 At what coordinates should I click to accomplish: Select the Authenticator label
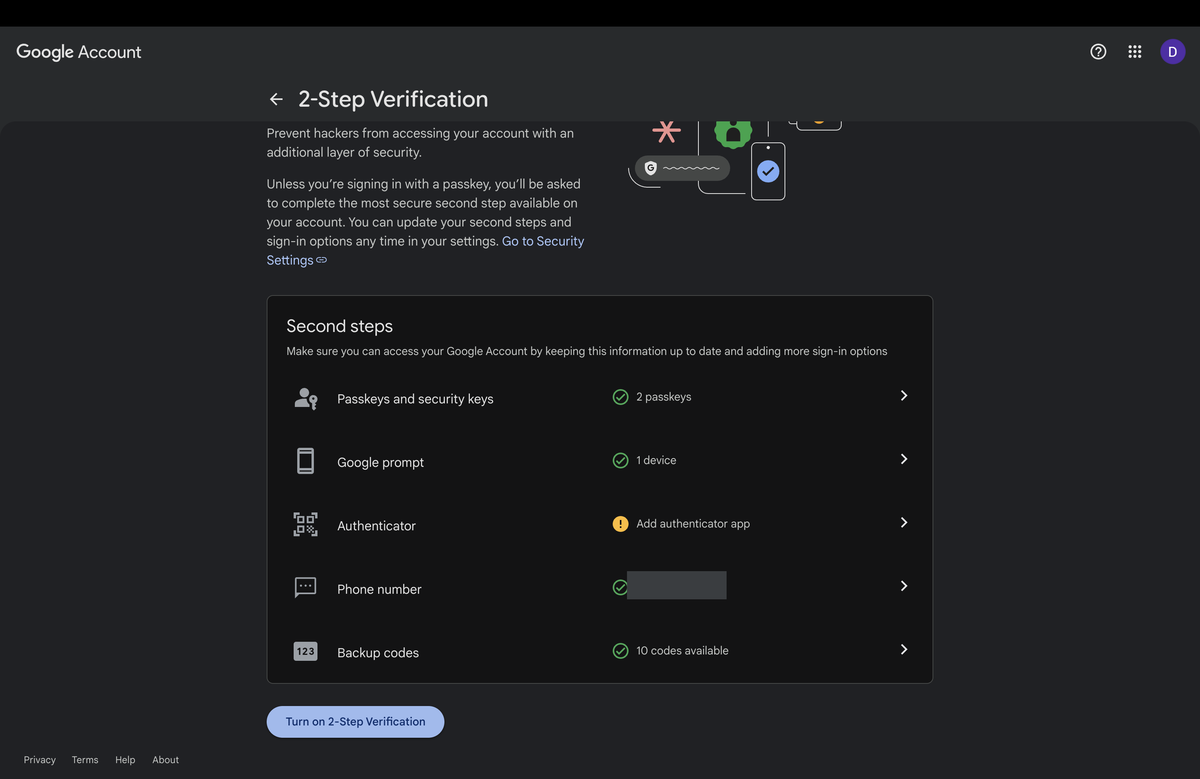pyautogui.click(x=376, y=526)
